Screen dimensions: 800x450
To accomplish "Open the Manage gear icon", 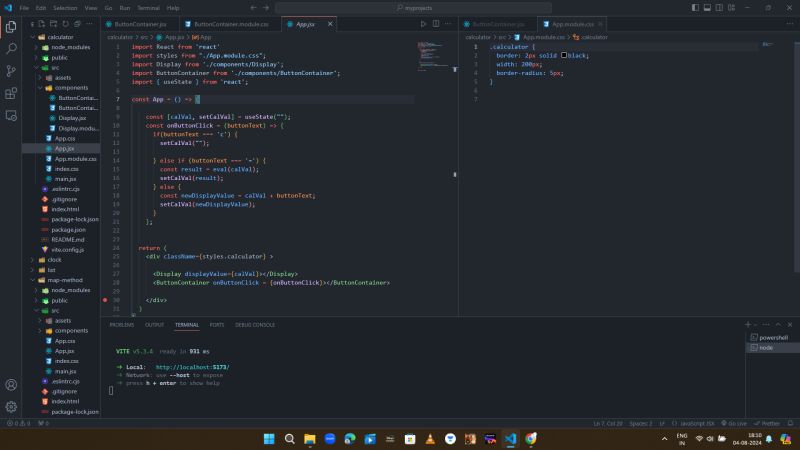I will tap(11, 407).
